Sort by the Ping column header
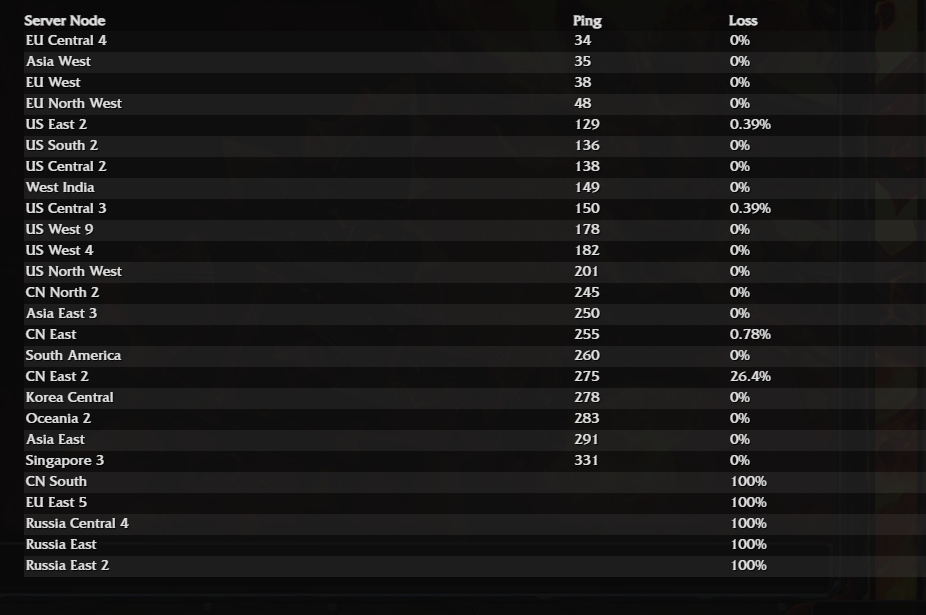The image size is (926, 615). tap(587, 21)
